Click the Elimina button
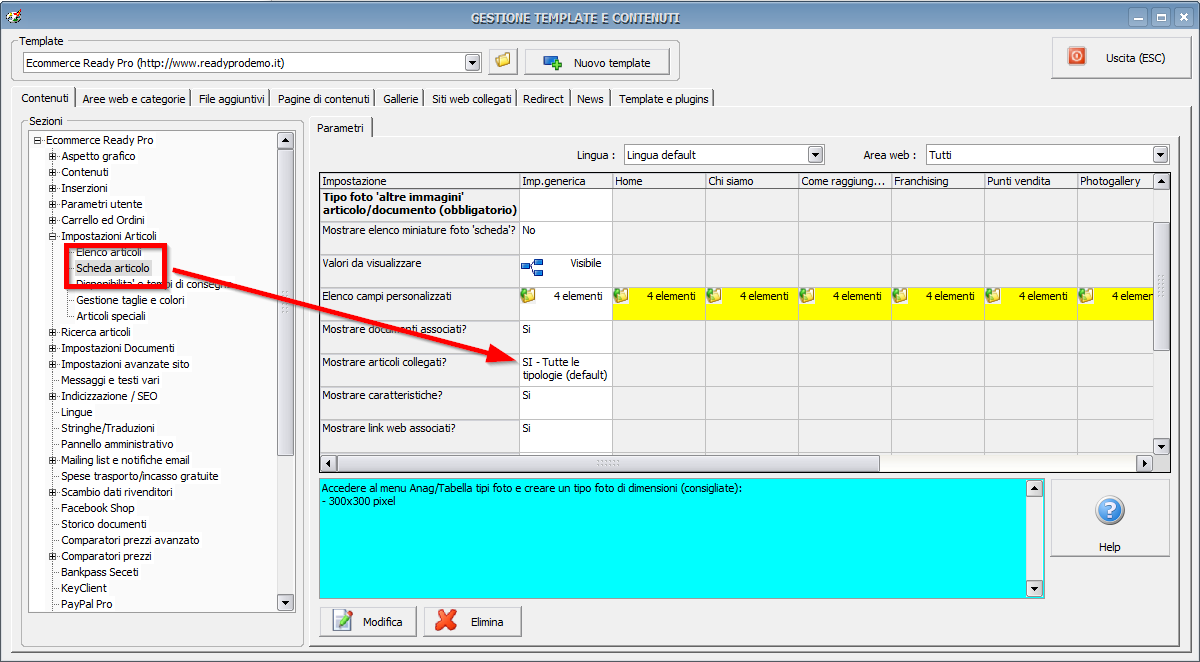 (472, 621)
